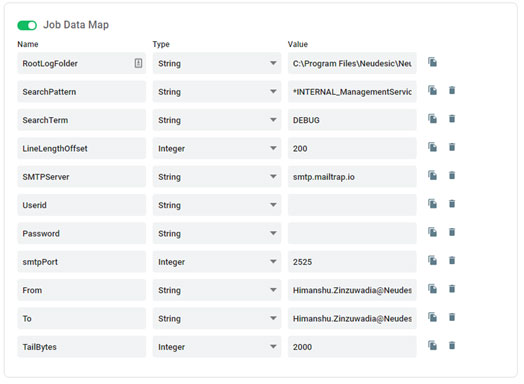Open the Type dropdown for RootLogFolder

point(217,63)
